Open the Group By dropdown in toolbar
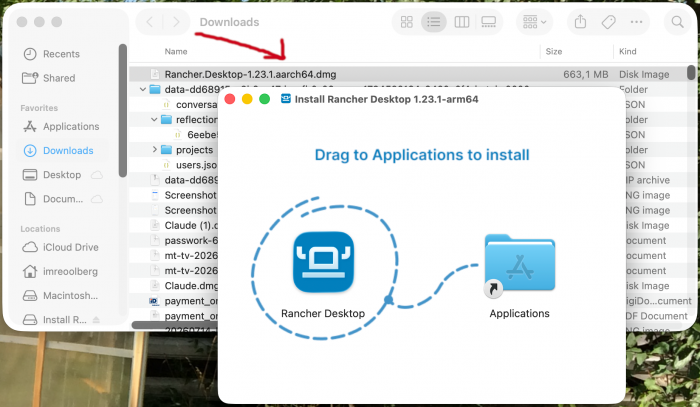 click(534, 22)
